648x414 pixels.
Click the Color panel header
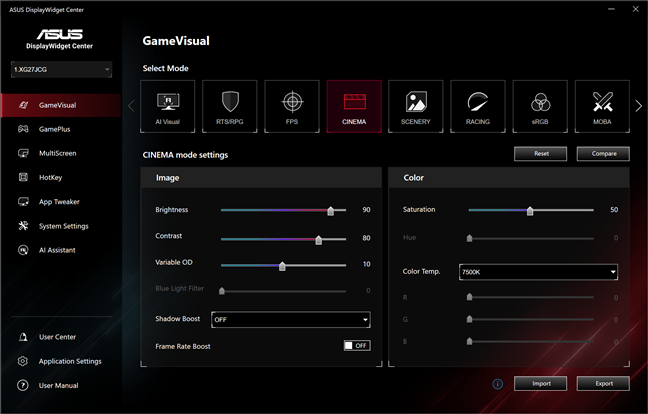click(509, 178)
